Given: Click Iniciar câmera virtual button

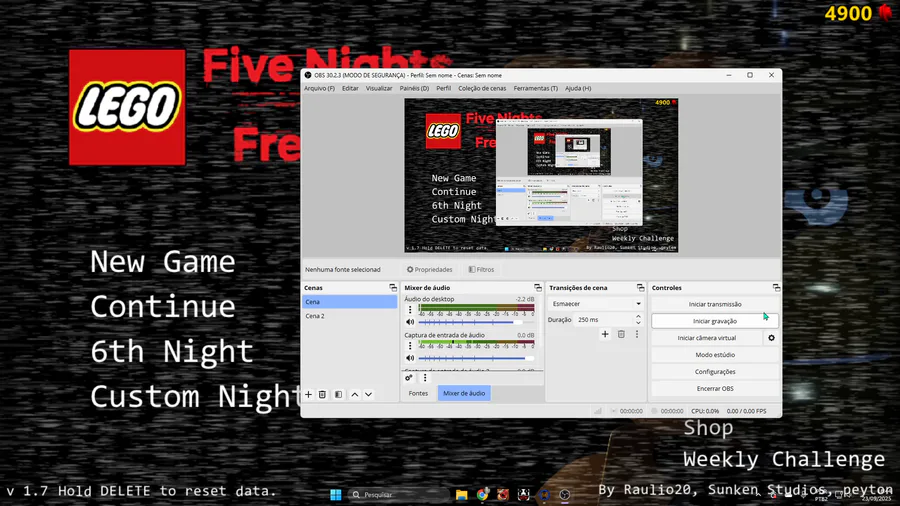Looking at the screenshot, I should (707, 338).
